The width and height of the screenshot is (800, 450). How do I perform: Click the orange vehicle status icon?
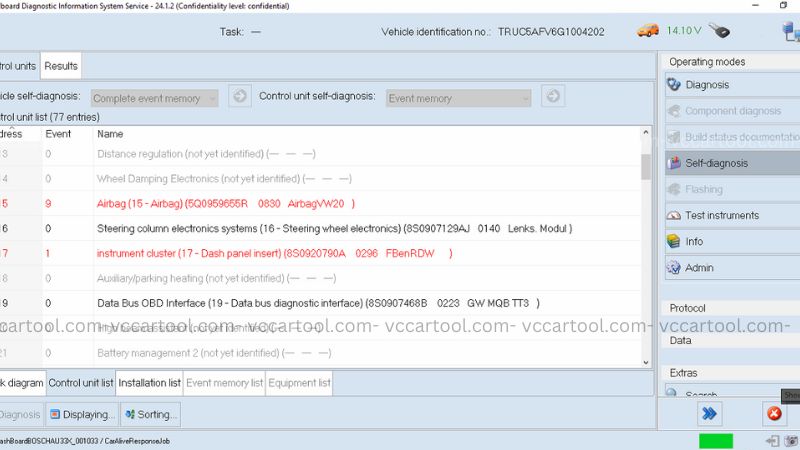click(x=647, y=31)
